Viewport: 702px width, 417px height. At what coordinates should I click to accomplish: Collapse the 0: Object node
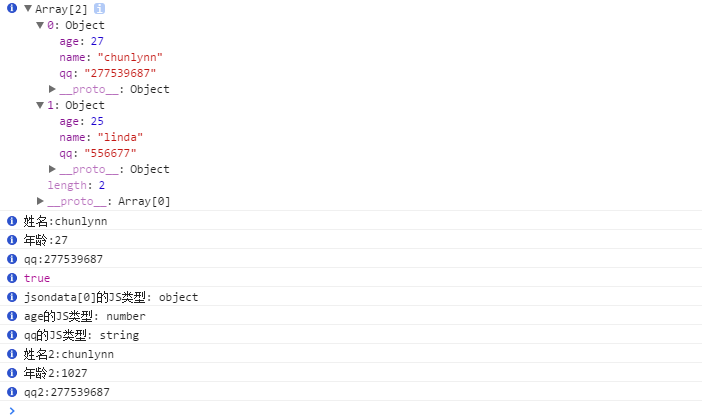point(40,25)
